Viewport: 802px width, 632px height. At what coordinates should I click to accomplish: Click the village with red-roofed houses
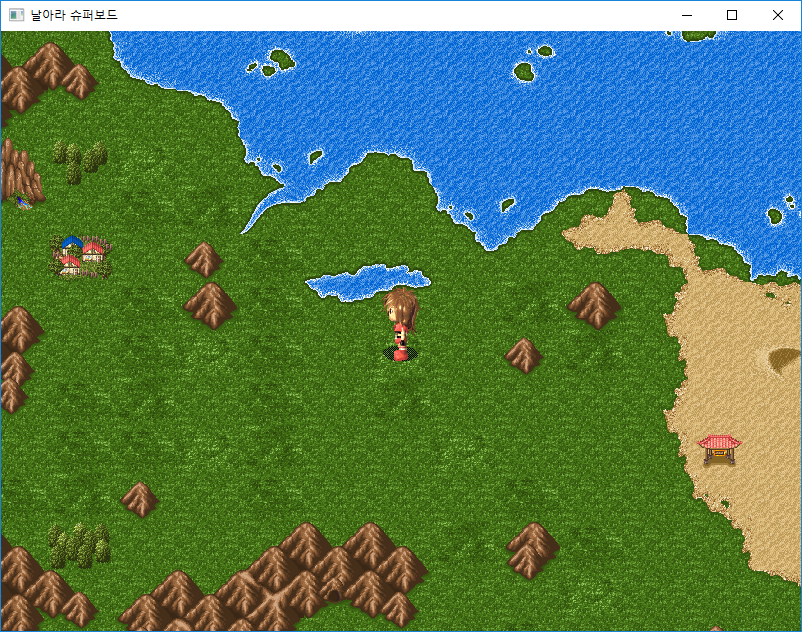(x=81, y=257)
